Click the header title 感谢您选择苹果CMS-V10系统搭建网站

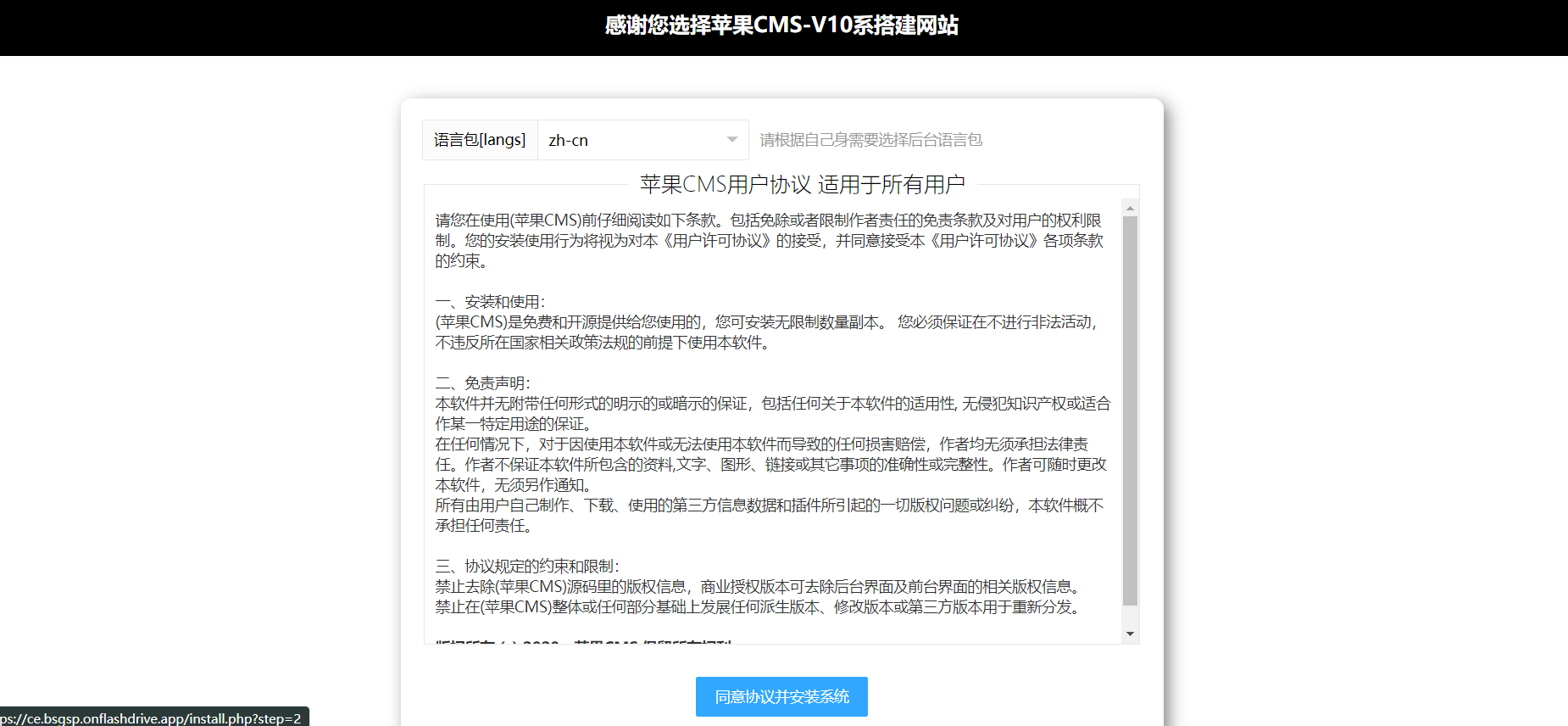[781, 25]
